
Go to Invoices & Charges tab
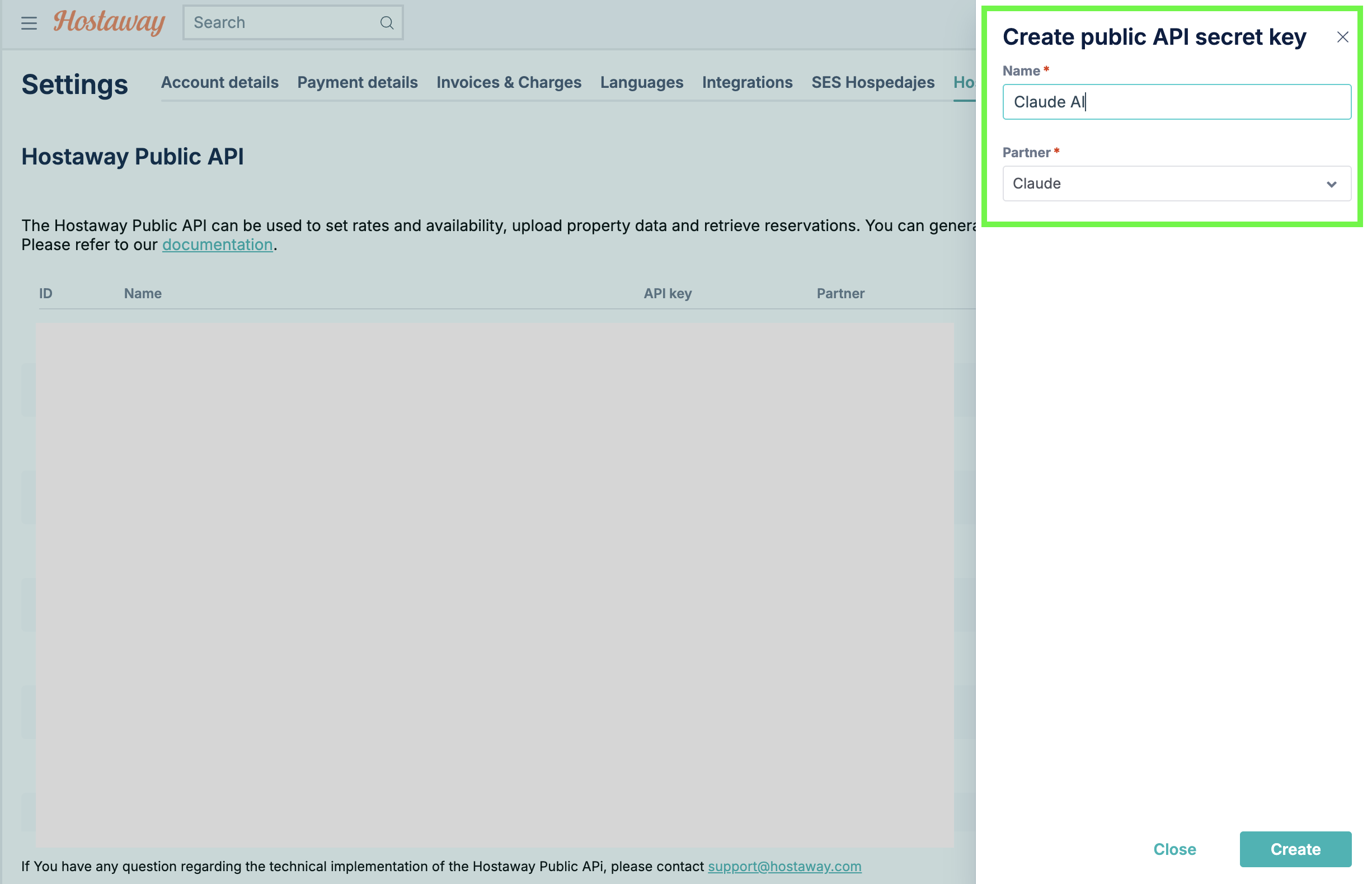coord(509,82)
